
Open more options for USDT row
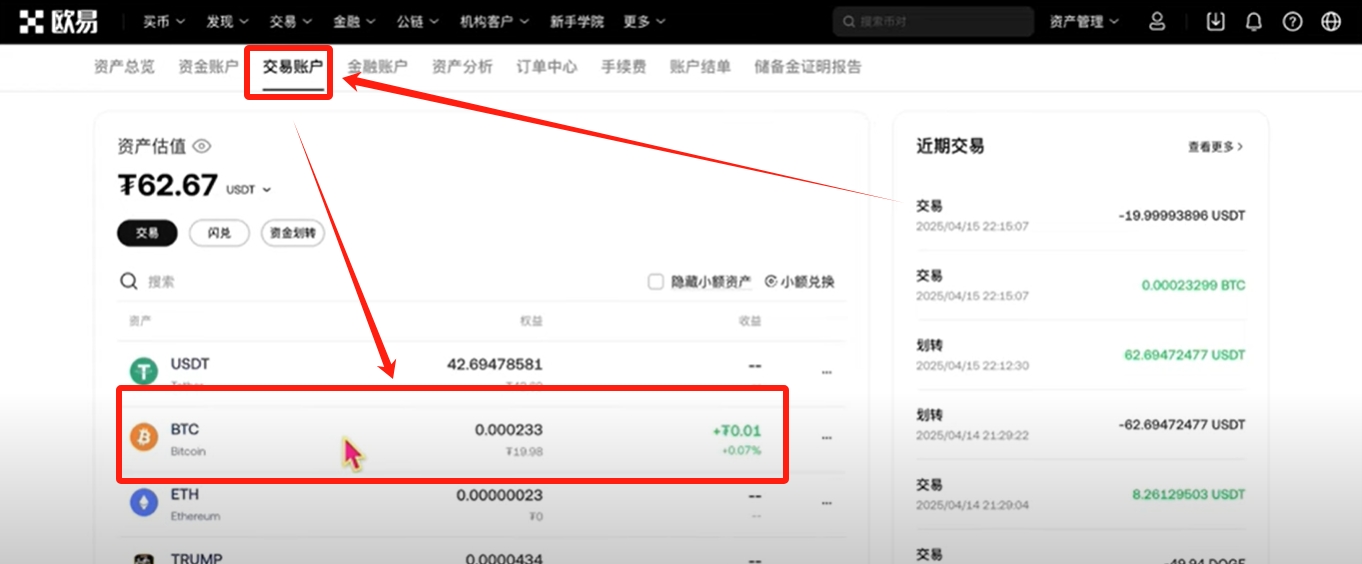point(826,372)
